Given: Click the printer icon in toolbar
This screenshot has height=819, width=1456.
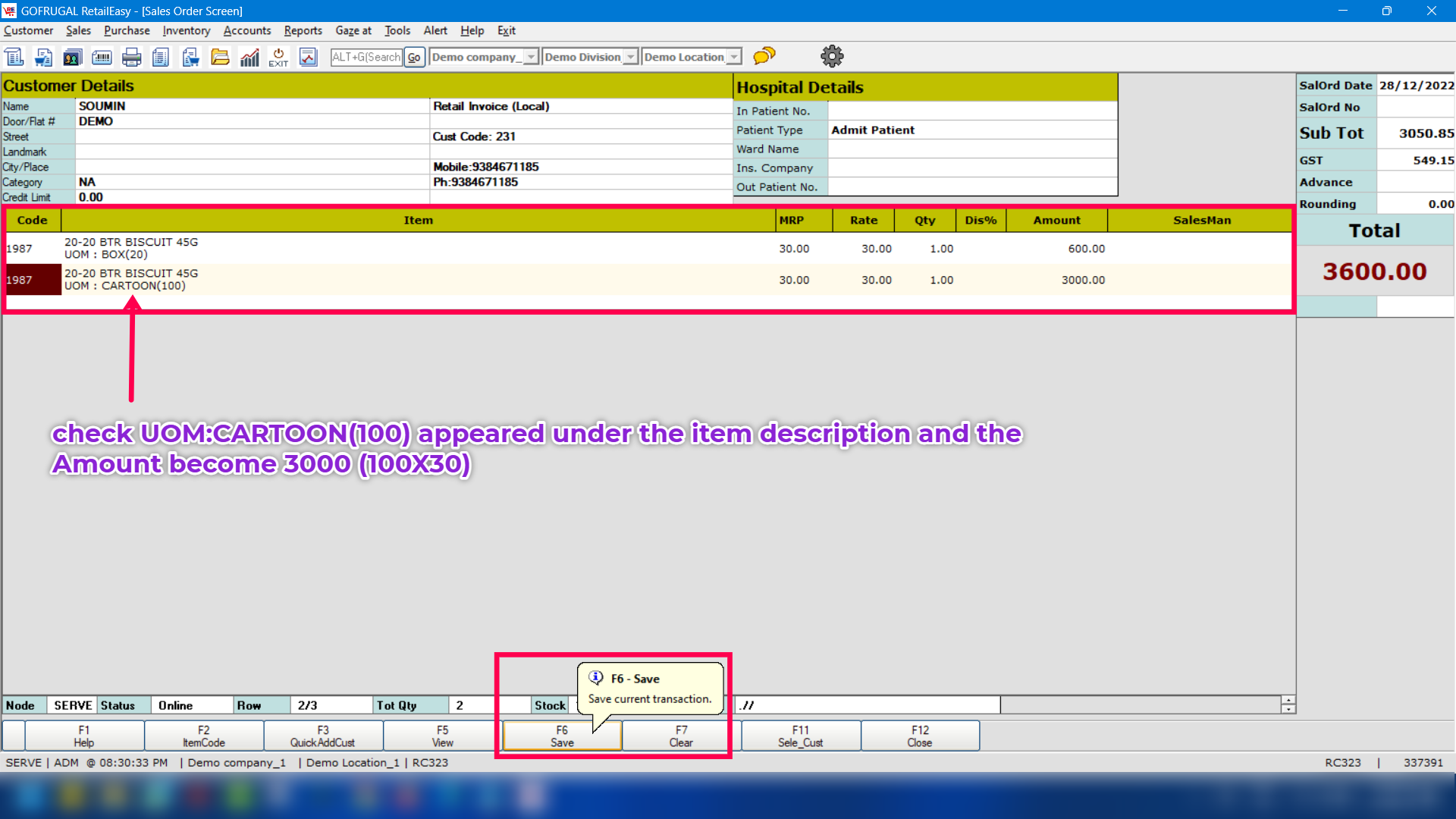Looking at the screenshot, I should [132, 57].
